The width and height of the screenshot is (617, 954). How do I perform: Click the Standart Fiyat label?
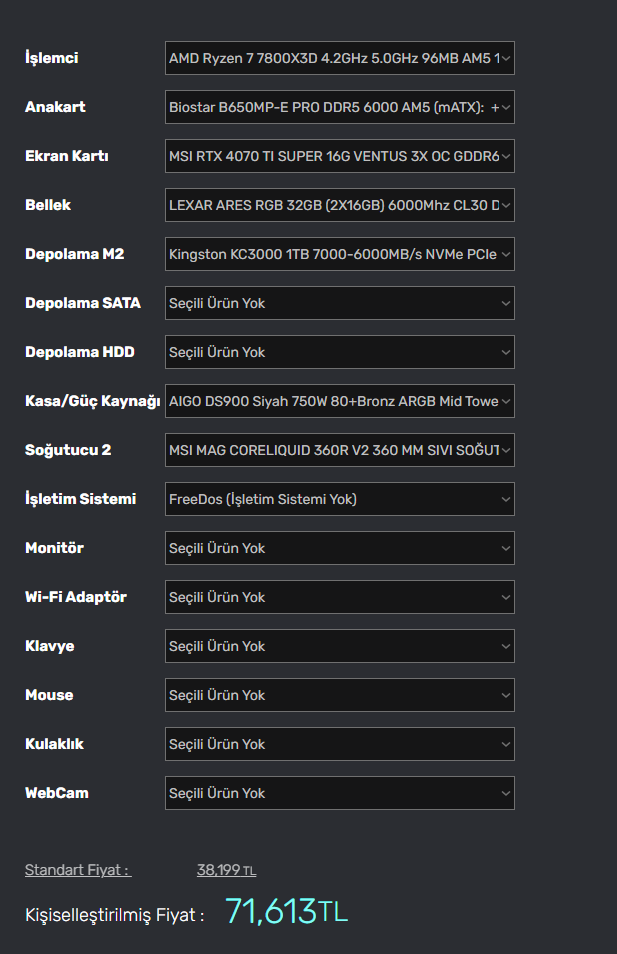pos(78,870)
